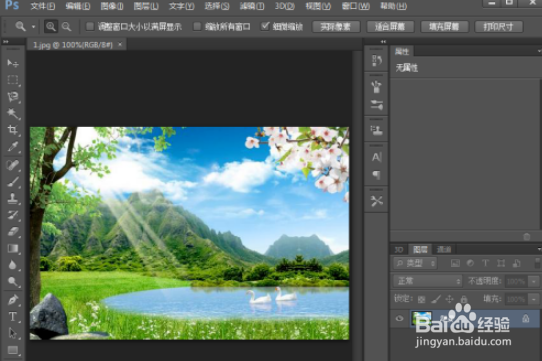
Task: Open the collapsed Paragraph panel icon
Action: 376,175
